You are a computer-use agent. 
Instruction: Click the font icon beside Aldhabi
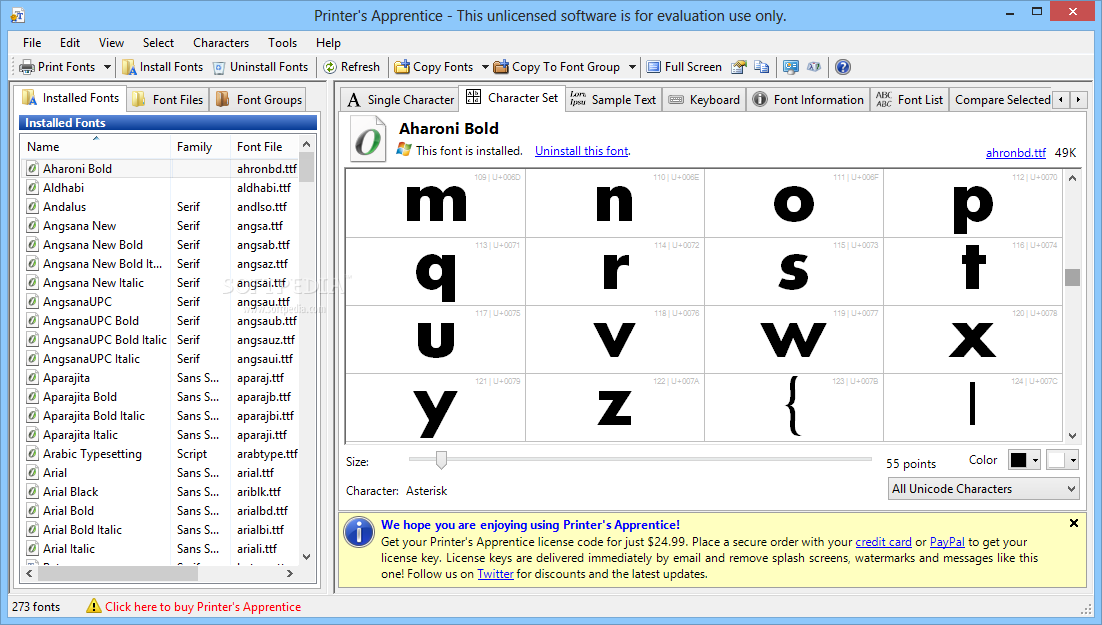point(32,188)
